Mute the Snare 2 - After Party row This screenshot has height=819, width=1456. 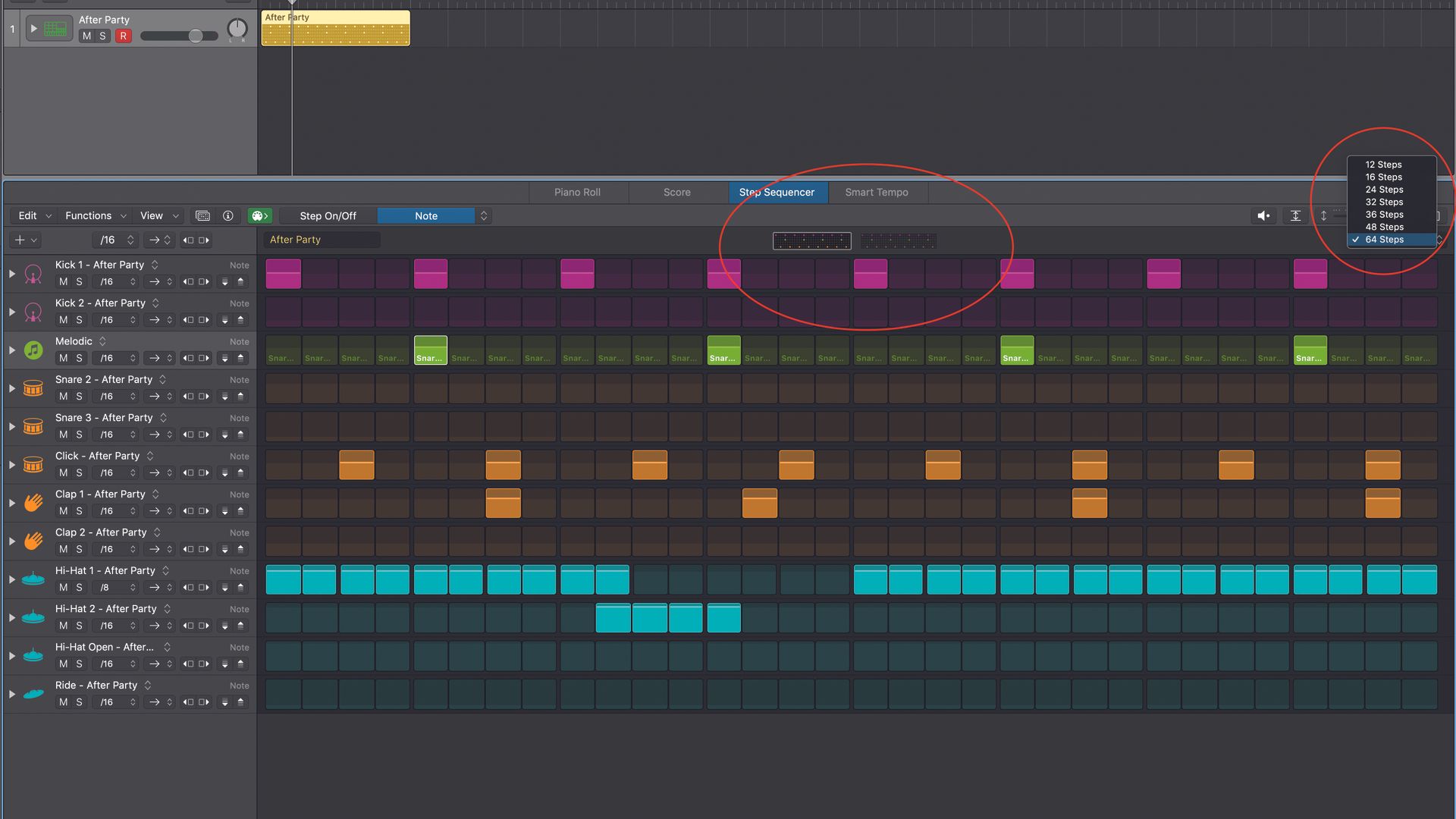pyautogui.click(x=63, y=397)
